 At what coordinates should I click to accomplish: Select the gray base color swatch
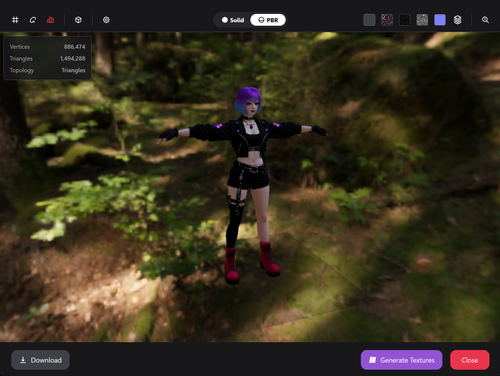click(x=369, y=20)
